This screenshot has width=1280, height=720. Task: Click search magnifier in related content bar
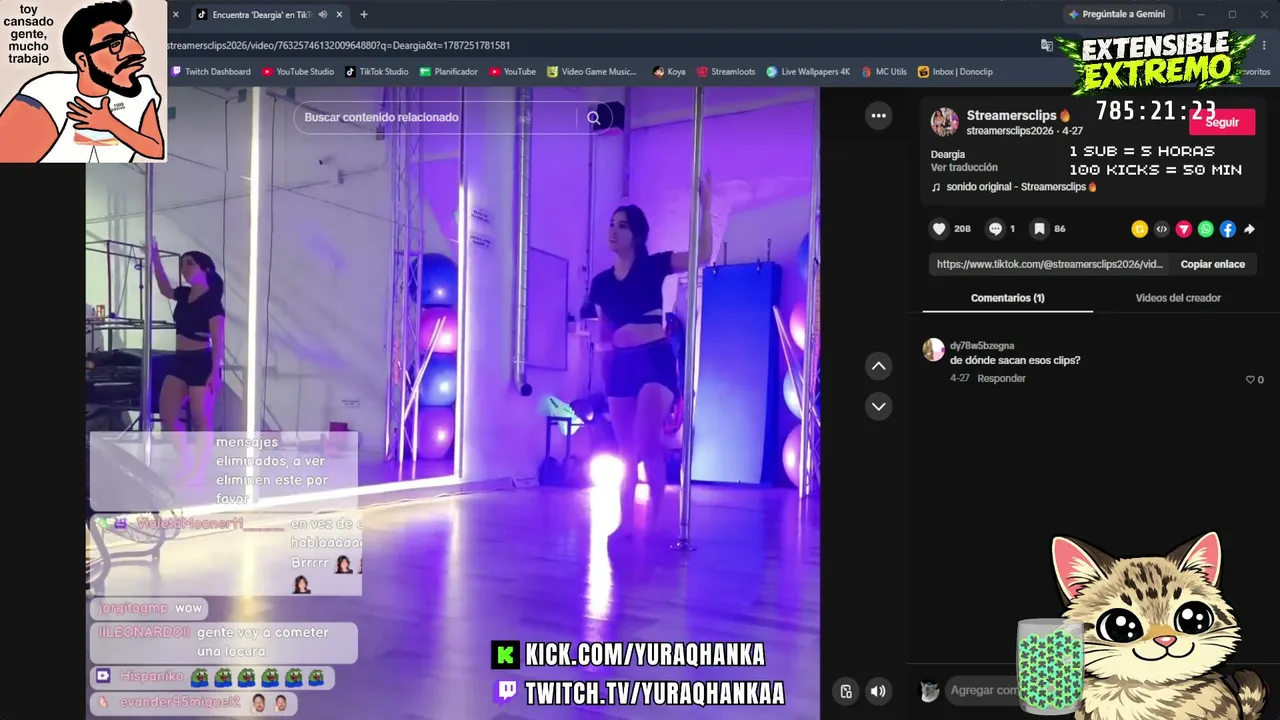pyautogui.click(x=593, y=118)
